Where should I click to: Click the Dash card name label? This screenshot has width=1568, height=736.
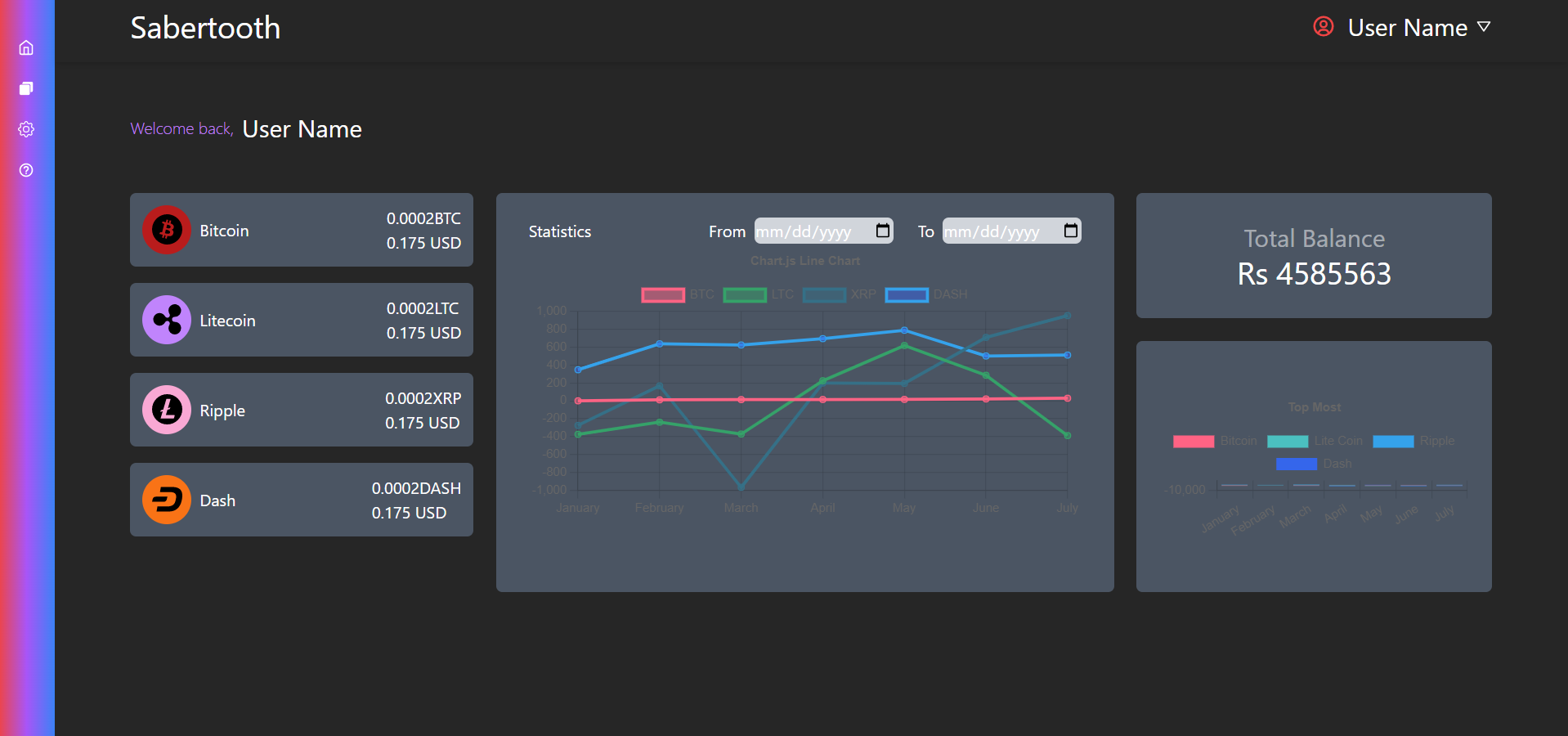click(x=217, y=500)
